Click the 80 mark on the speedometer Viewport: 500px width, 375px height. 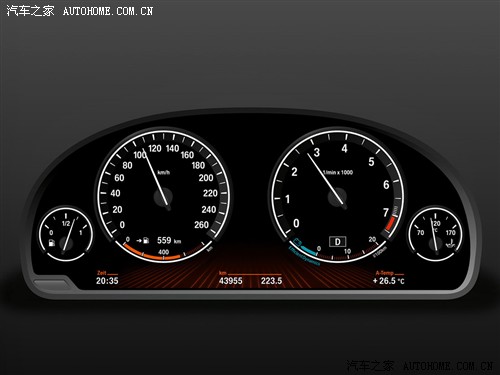click(x=127, y=165)
